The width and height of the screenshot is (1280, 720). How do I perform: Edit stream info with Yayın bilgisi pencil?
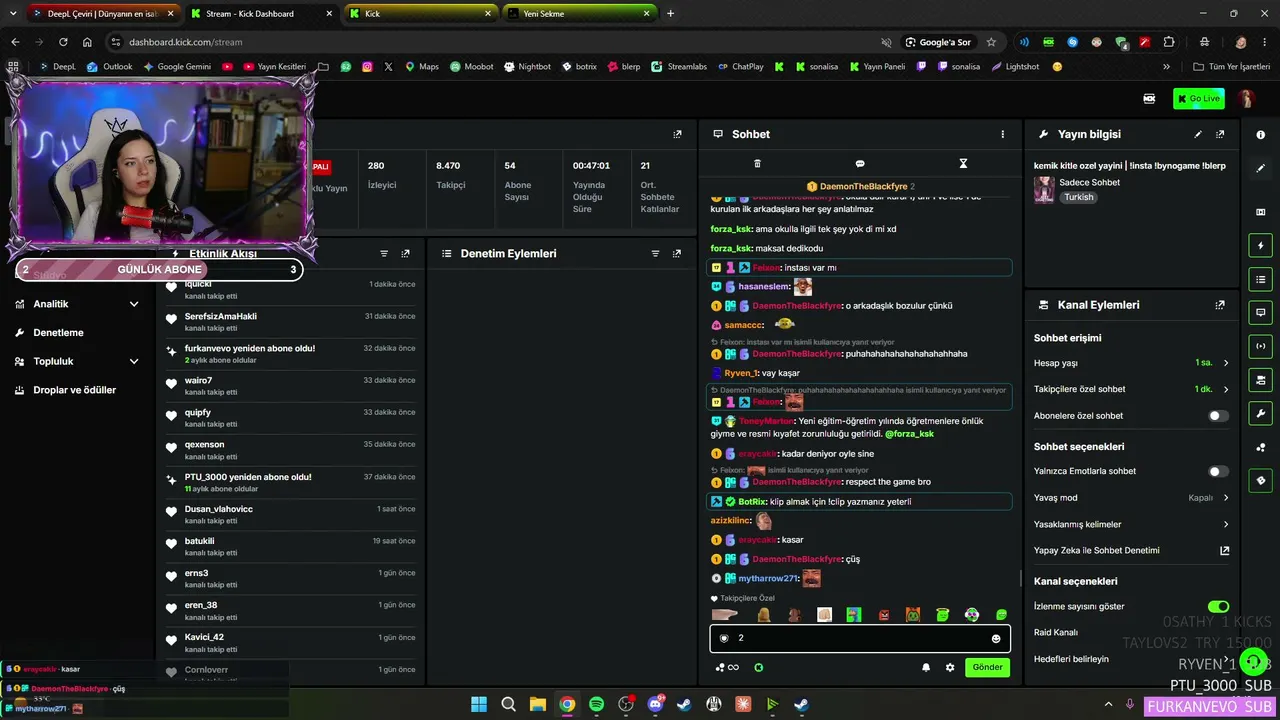pos(1198,134)
